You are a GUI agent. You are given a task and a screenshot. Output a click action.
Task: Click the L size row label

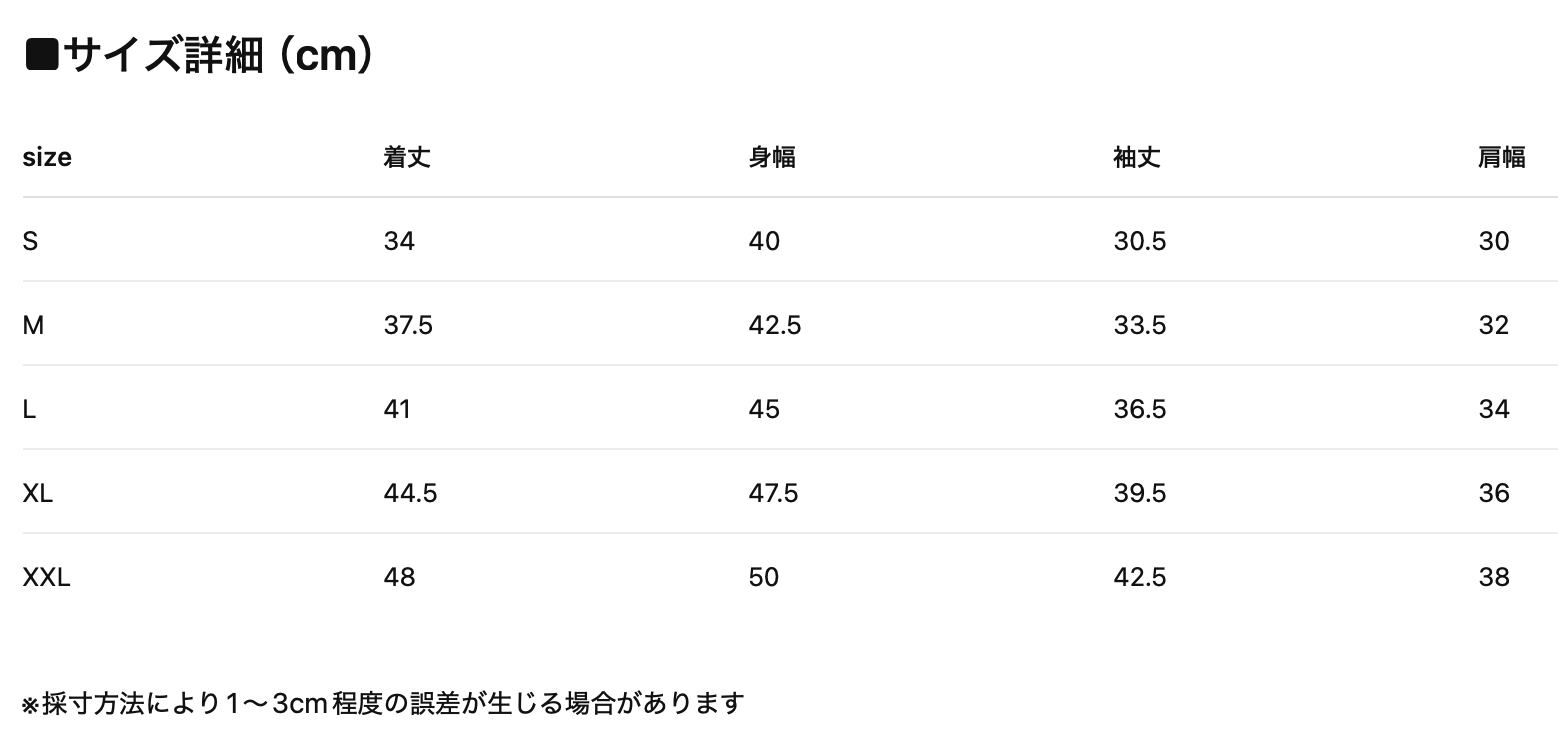tap(29, 410)
